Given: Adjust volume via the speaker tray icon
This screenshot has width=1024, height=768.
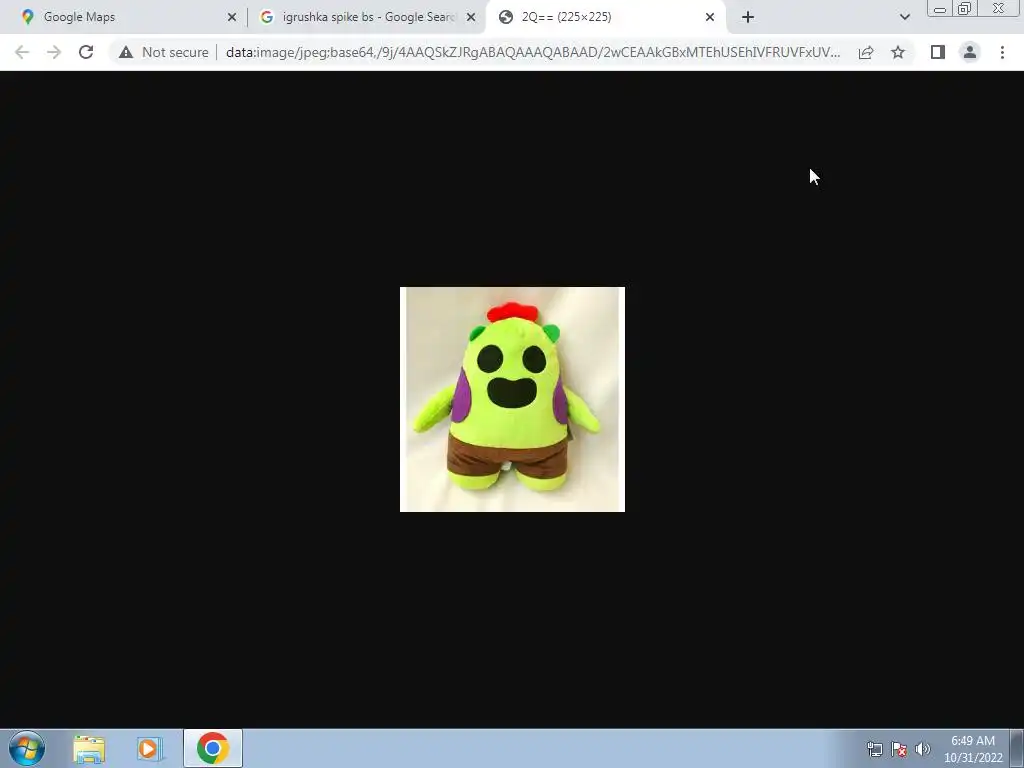Looking at the screenshot, I should click(923, 749).
